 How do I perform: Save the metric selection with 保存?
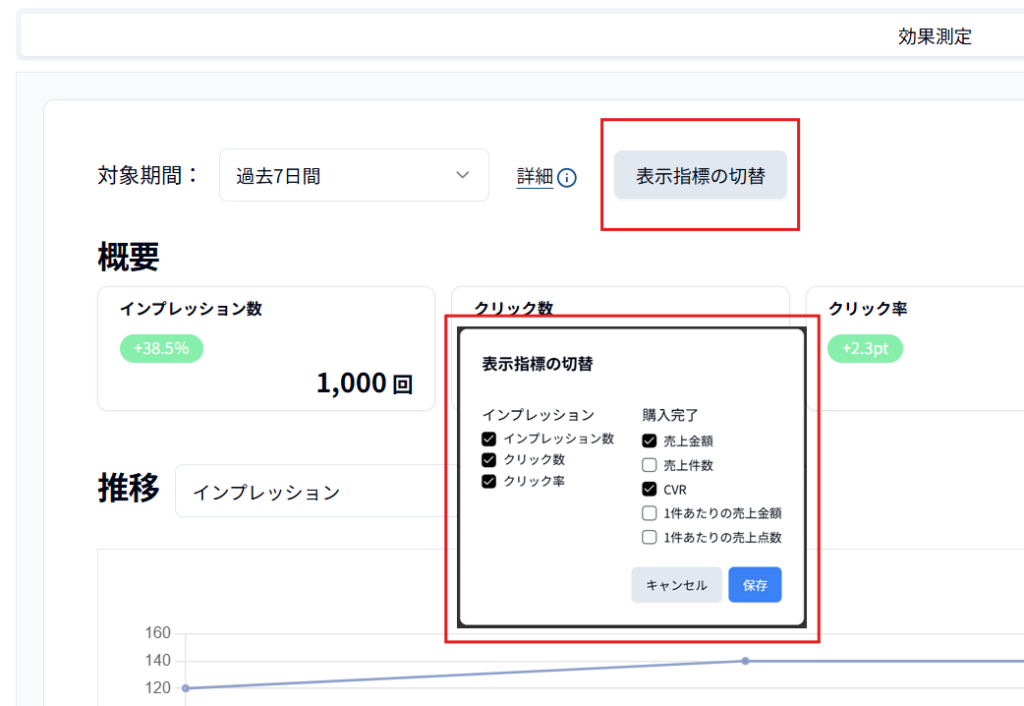click(755, 585)
